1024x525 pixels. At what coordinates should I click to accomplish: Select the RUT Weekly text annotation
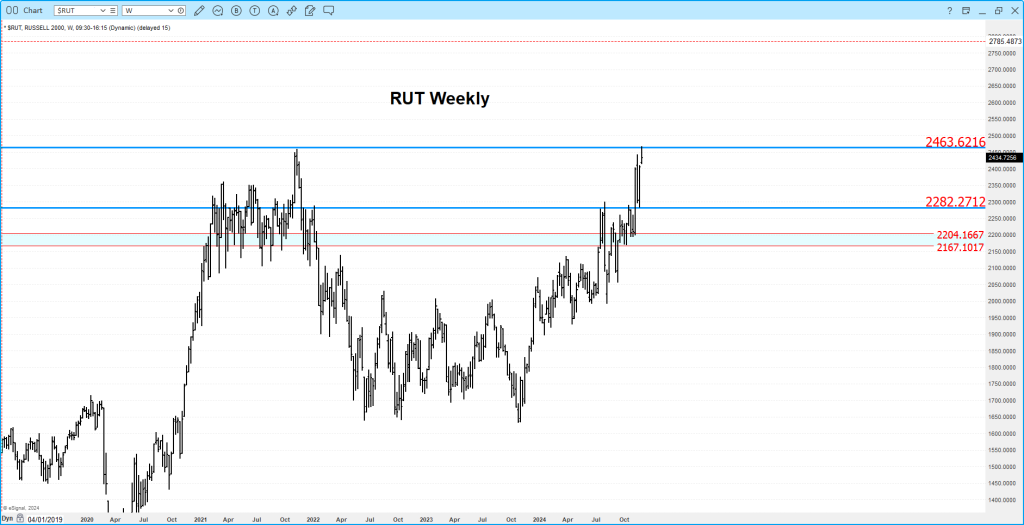click(440, 99)
